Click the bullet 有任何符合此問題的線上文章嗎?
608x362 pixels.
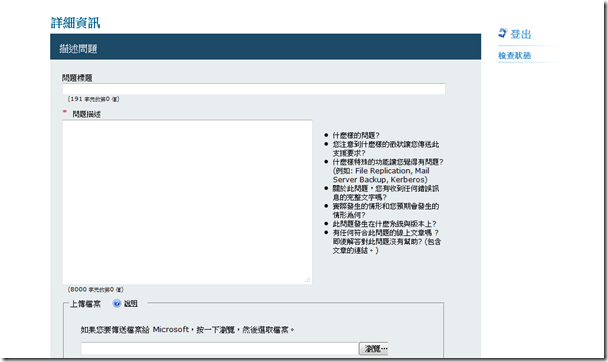[x=386, y=233]
